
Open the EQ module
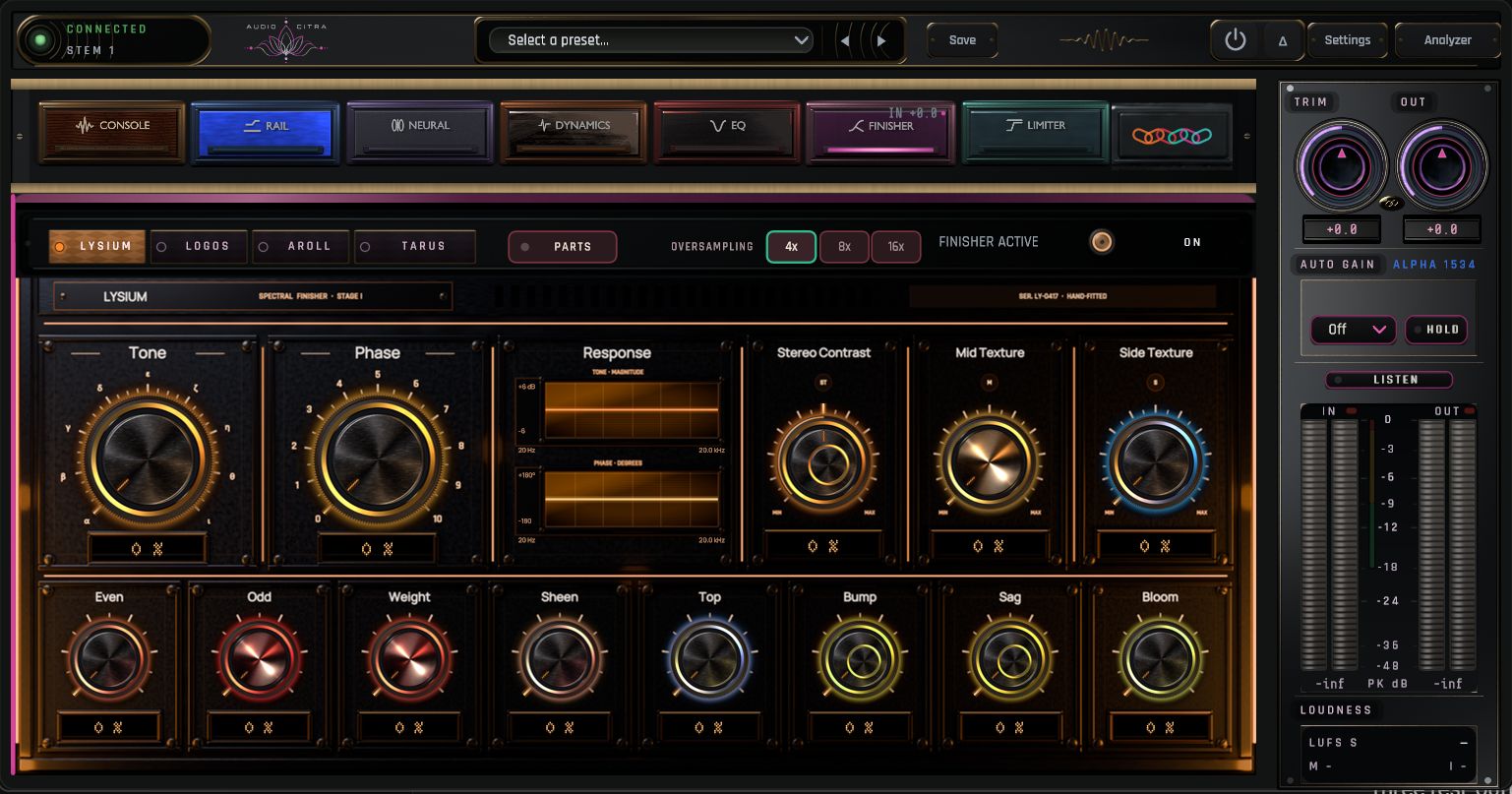click(x=728, y=131)
